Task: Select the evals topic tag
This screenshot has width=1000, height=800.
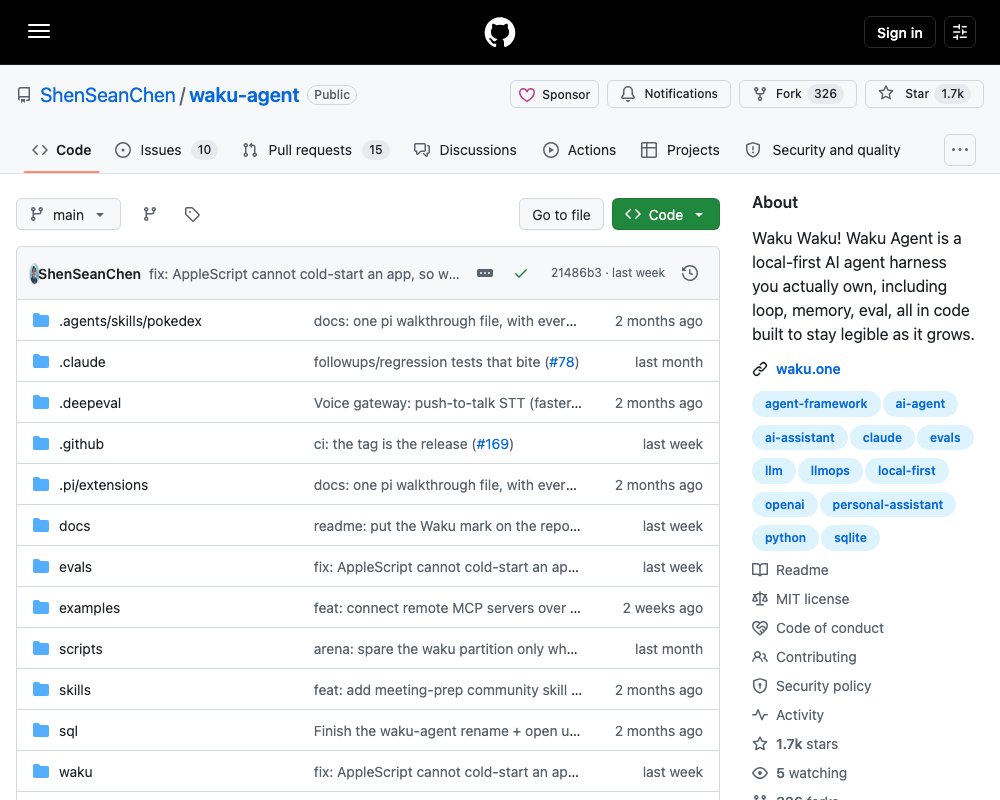Action: pyautogui.click(x=945, y=438)
